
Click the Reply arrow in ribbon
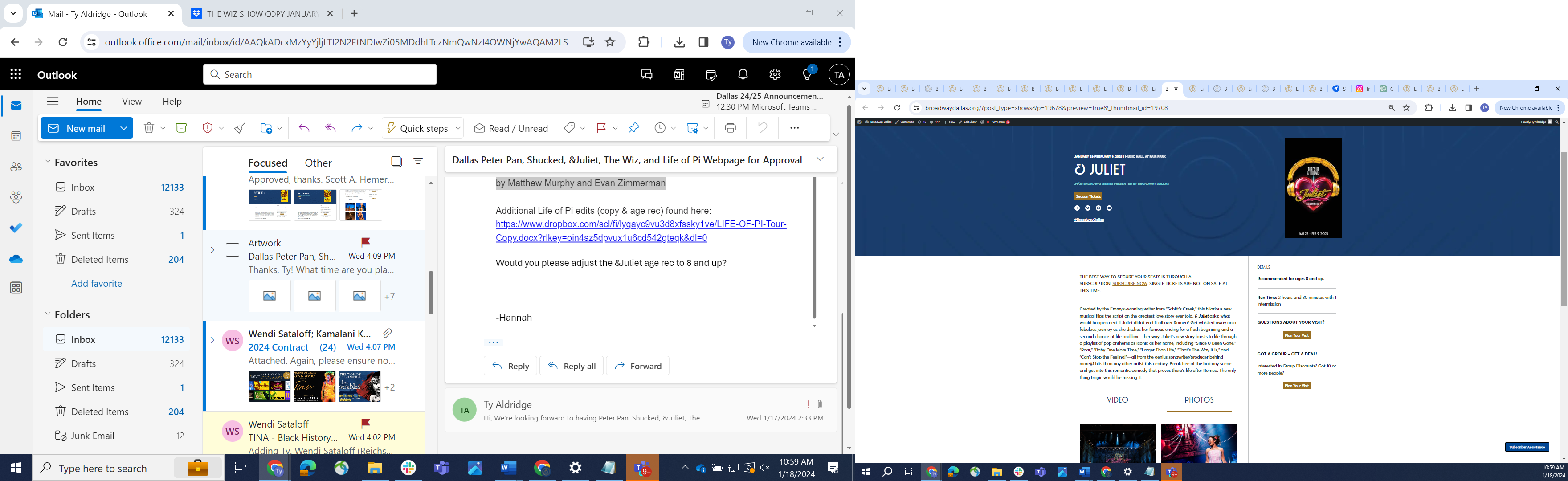(x=304, y=128)
